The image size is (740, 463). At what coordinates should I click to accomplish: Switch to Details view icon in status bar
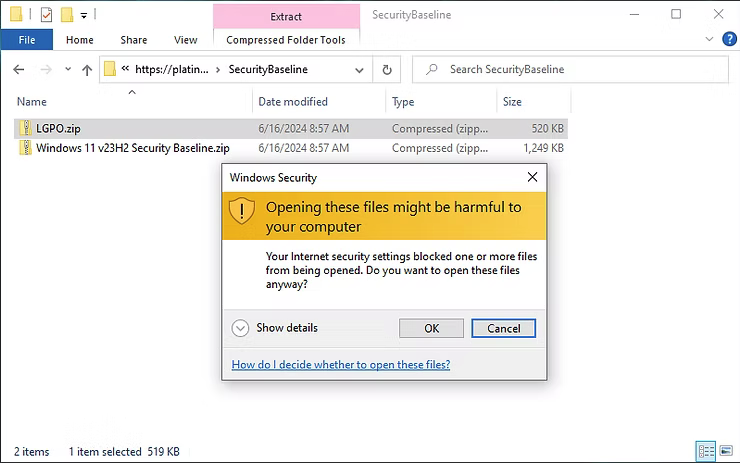[x=706, y=451]
